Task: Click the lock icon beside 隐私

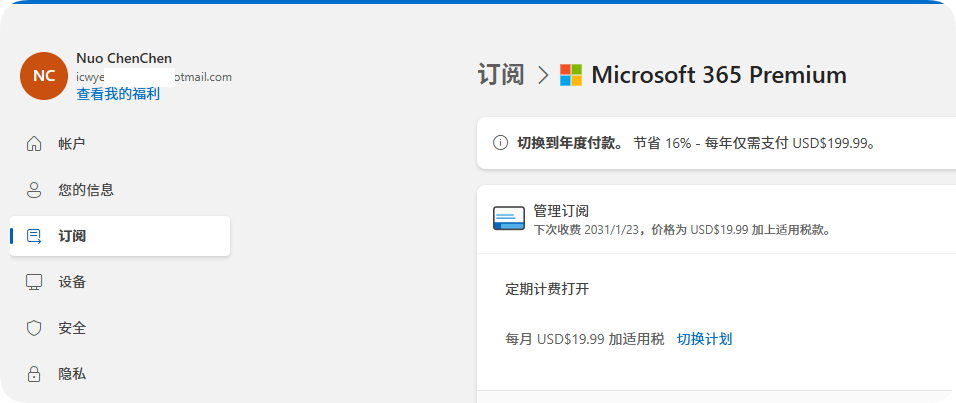Action: (x=34, y=374)
